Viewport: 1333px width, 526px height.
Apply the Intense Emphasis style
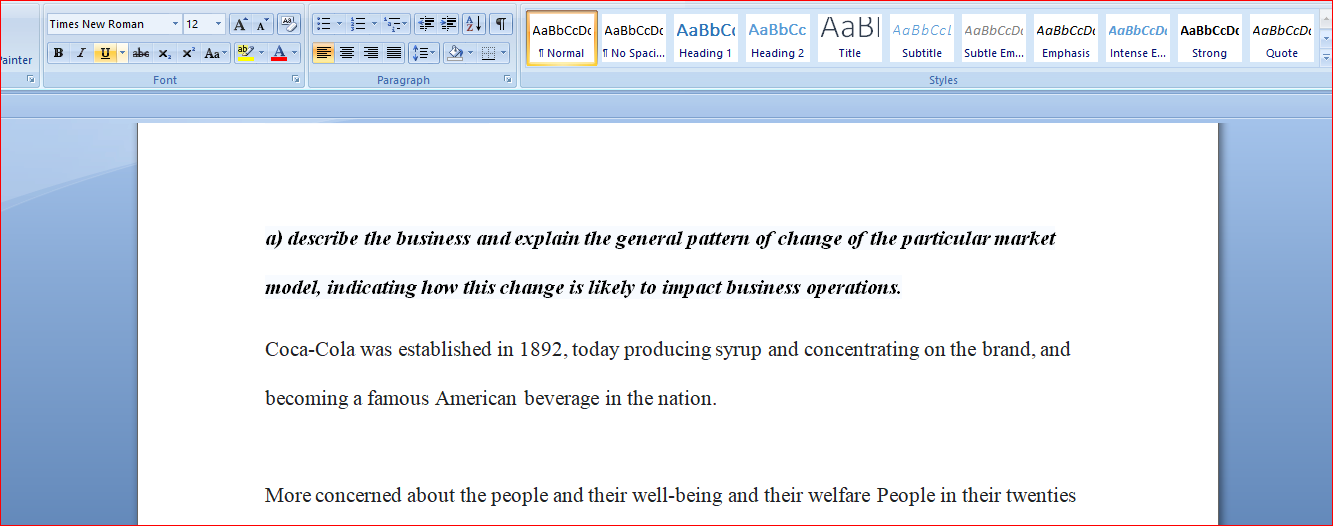click(x=1138, y=38)
